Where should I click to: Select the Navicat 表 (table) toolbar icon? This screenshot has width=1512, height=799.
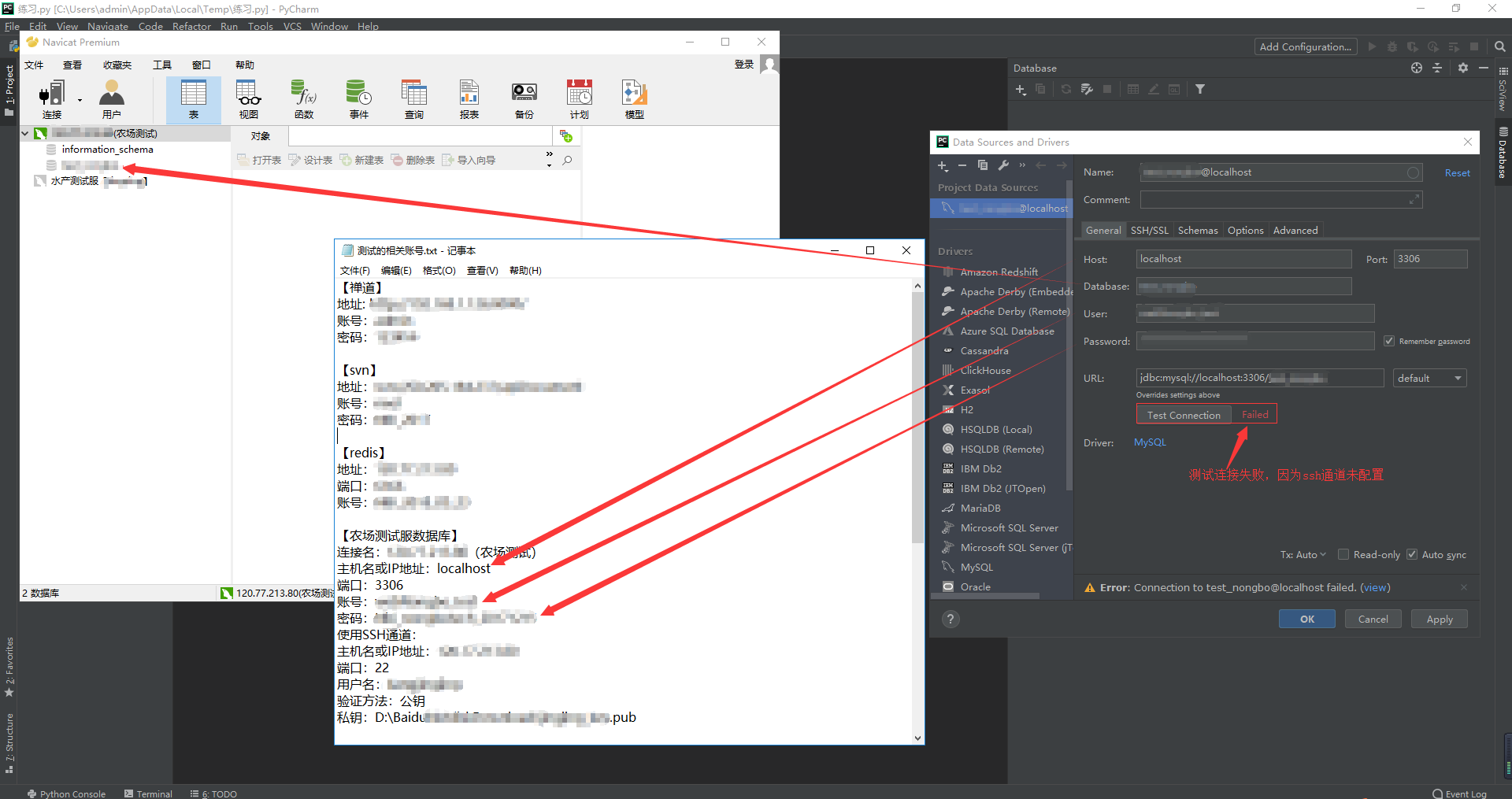point(194,99)
